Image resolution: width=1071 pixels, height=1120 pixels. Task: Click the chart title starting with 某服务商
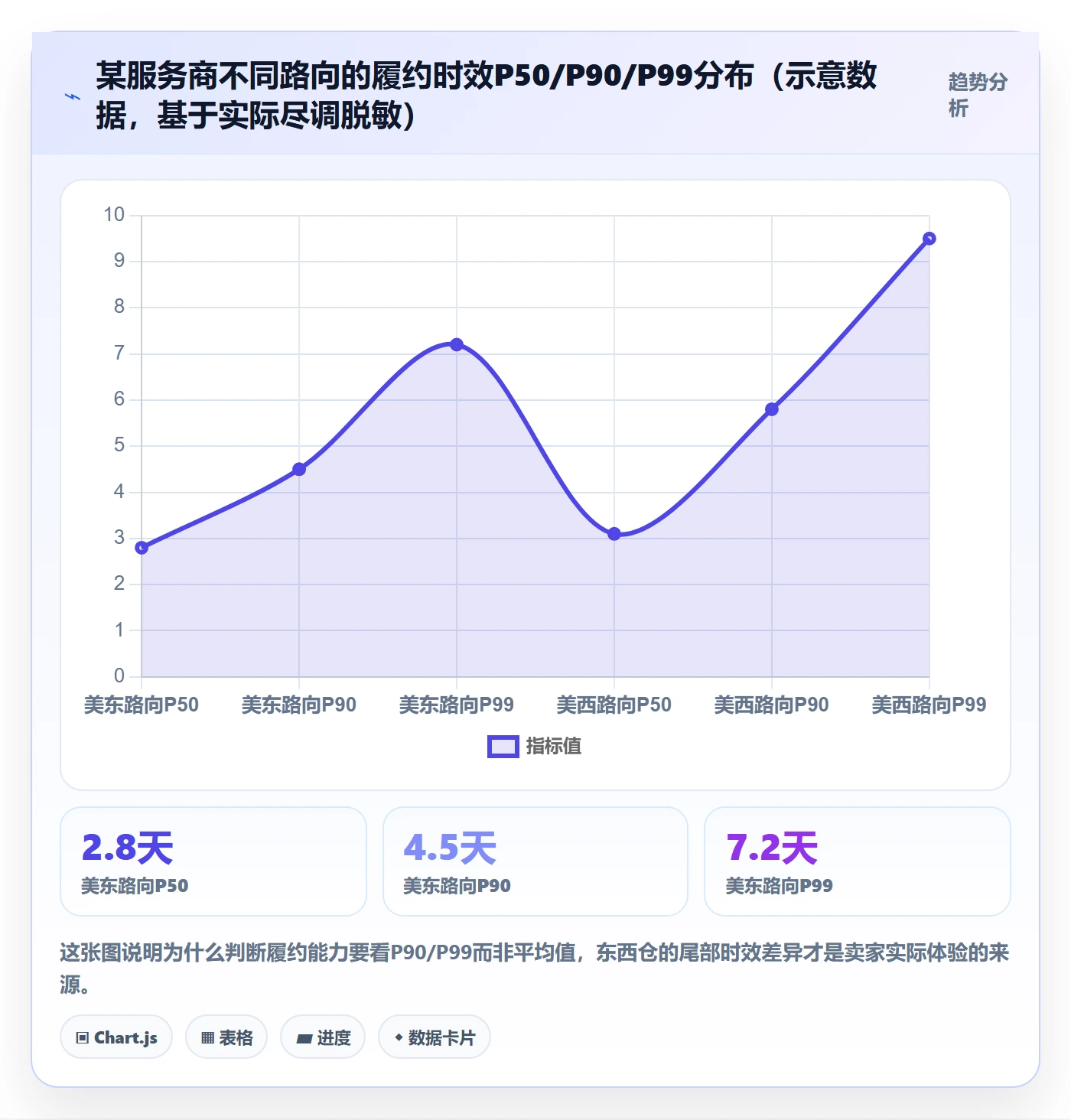point(487,96)
